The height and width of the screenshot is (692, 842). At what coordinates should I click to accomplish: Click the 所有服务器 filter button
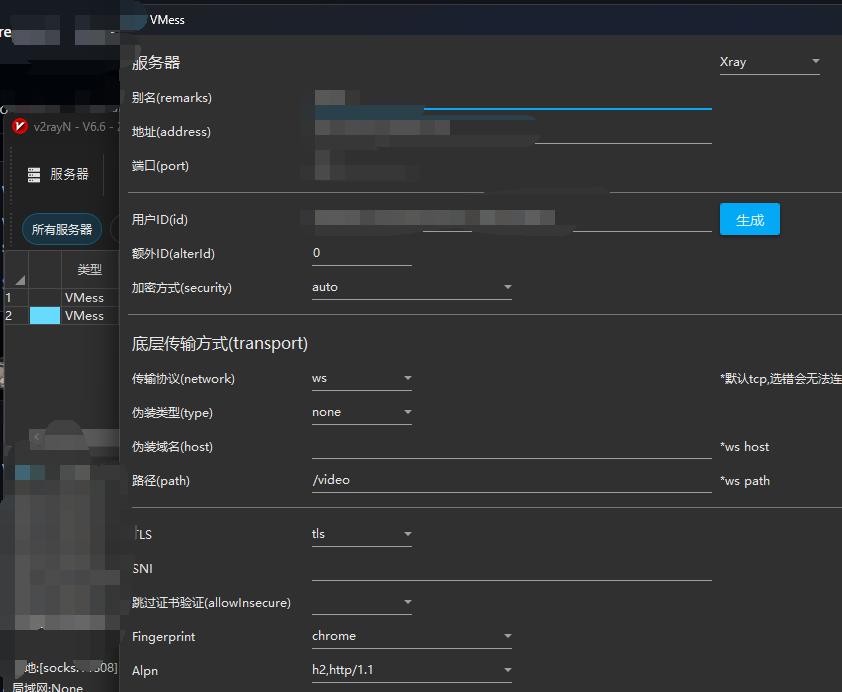tap(62, 229)
